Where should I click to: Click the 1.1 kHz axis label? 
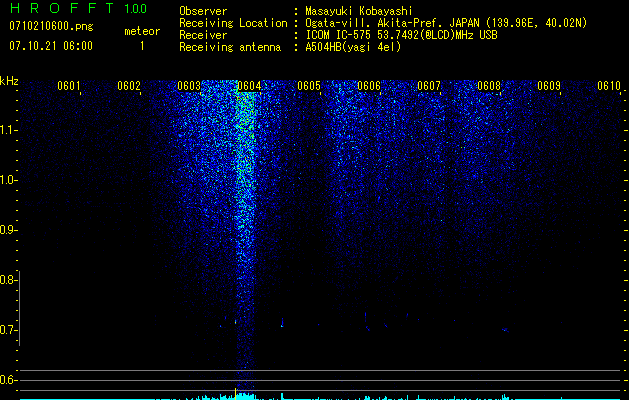8,130
